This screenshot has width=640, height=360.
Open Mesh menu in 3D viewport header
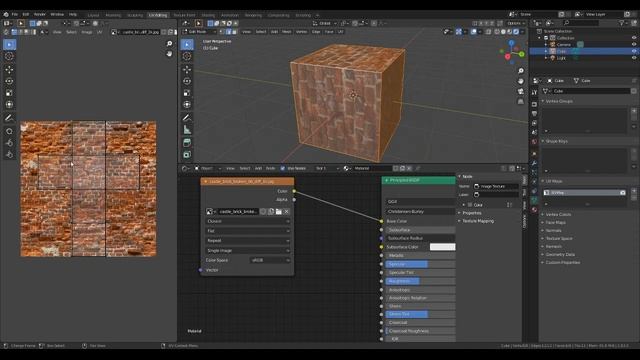287,31
